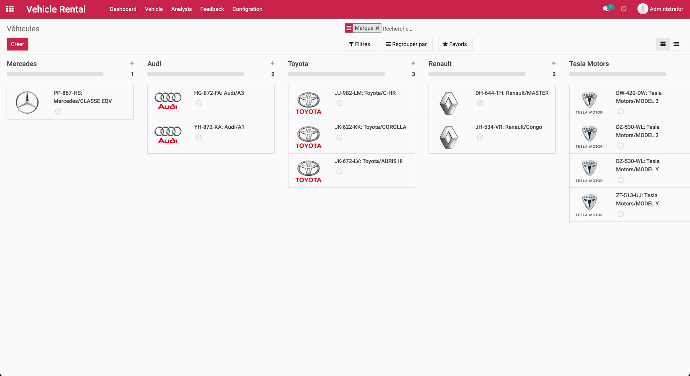Click the Véhicules breadcrumb title
Screen dimensions: 690x376
click(23, 29)
